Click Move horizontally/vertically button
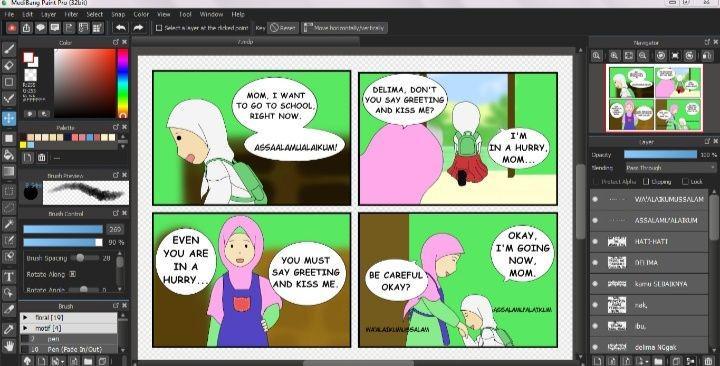The width and height of the screenshot is (720, 366). coord(344,28)
